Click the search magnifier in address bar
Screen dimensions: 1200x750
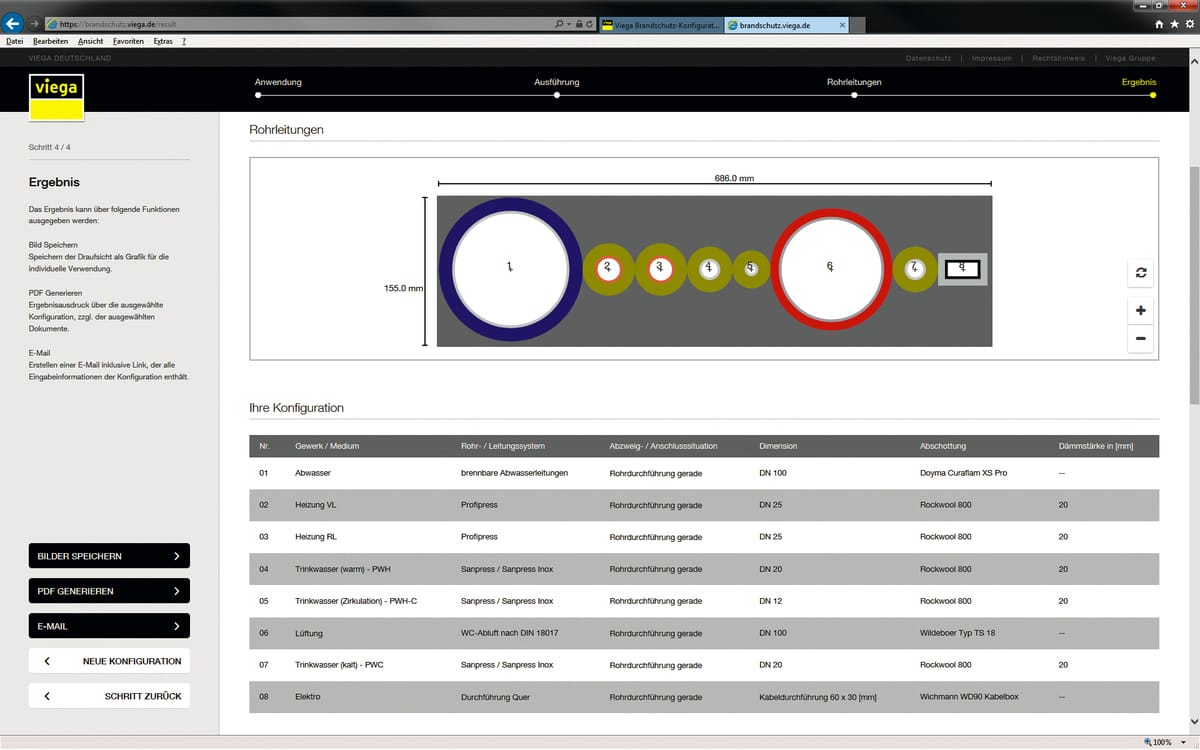(559, 24)
